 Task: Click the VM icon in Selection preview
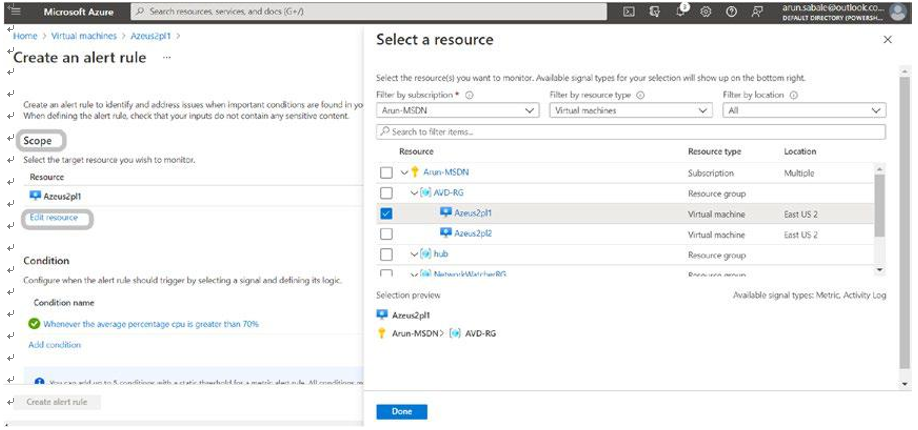(x=382, y=315)
